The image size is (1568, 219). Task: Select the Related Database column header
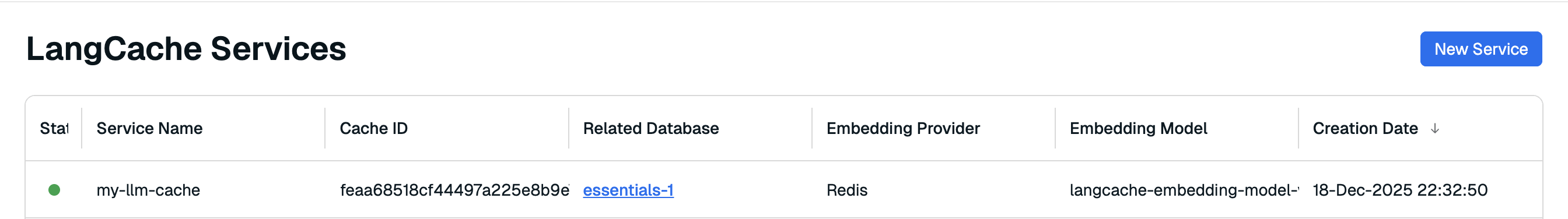(650, 128)
